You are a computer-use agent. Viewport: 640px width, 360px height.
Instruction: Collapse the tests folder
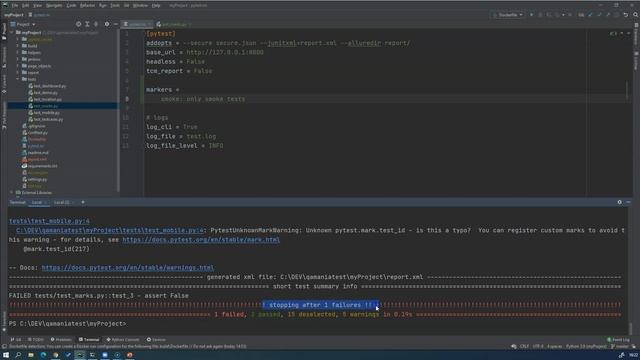pos(18,79)
